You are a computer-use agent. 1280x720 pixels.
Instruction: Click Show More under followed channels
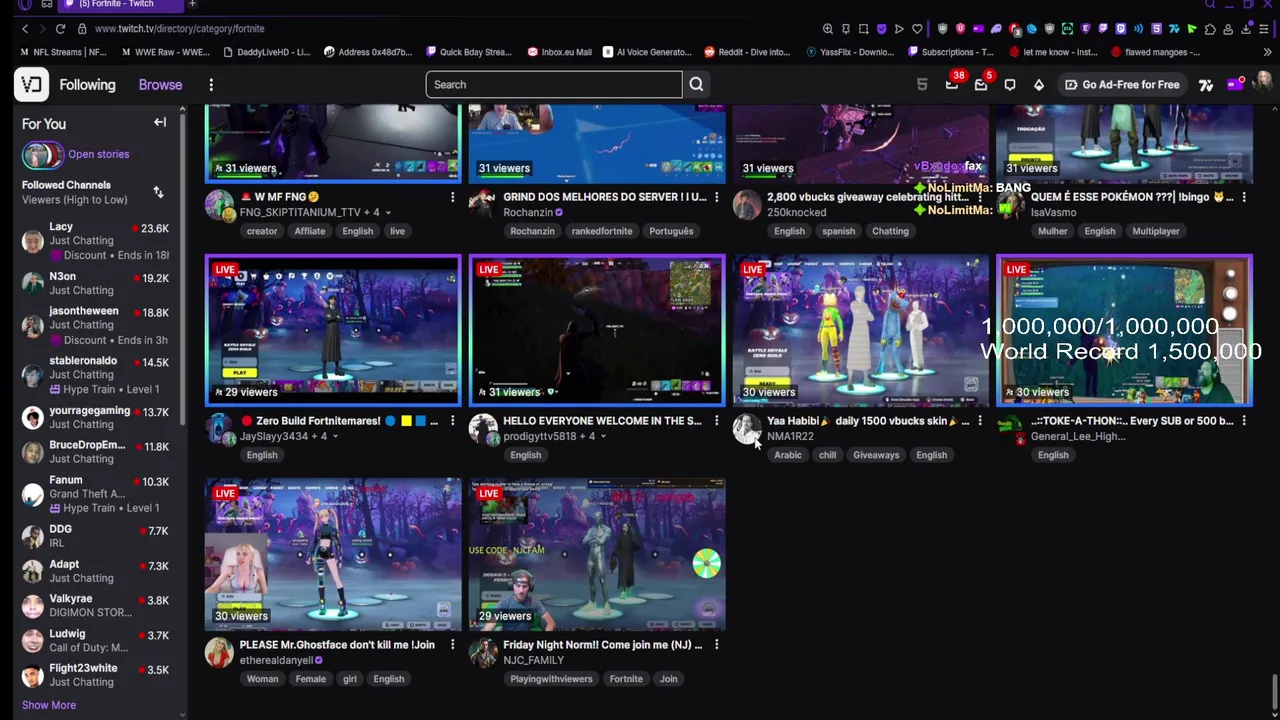click(49, 705)
